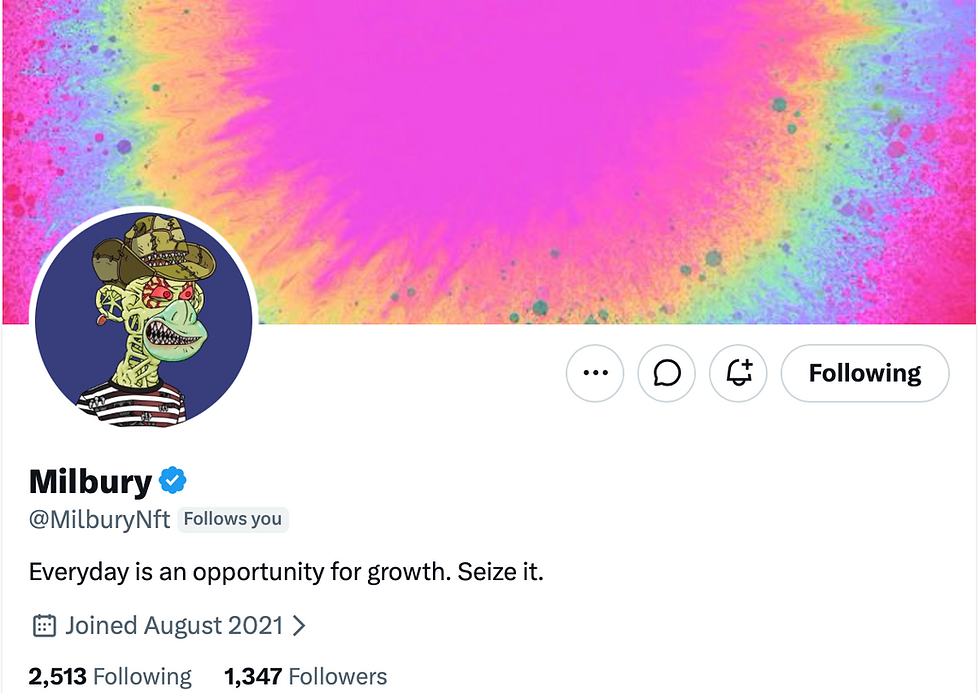Open the 1,347 Followers list
The image size is (980, 693).
point(305,677)
